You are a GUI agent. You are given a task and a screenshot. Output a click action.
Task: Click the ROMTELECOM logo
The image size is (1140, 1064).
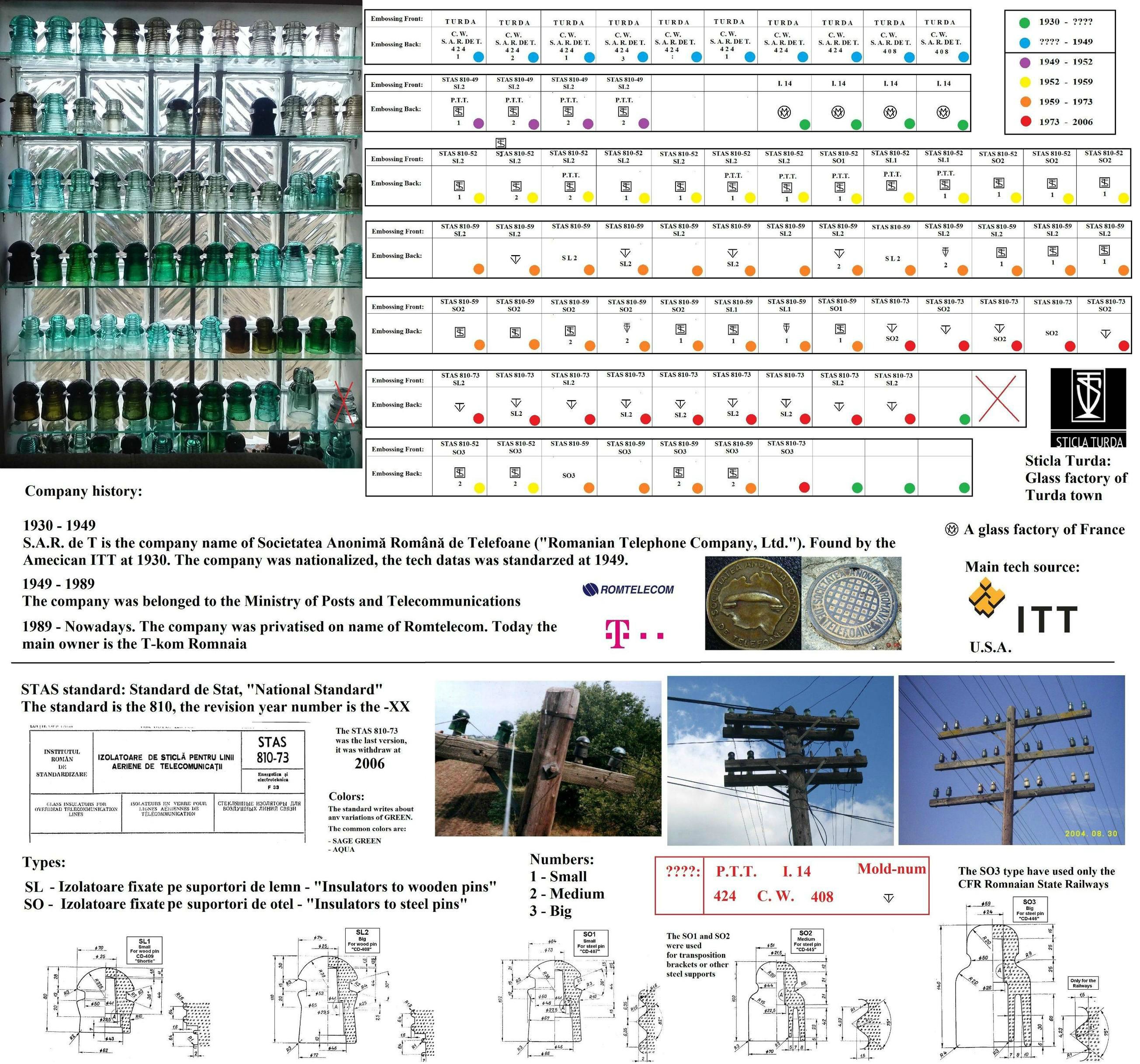[x=628, y=589]
